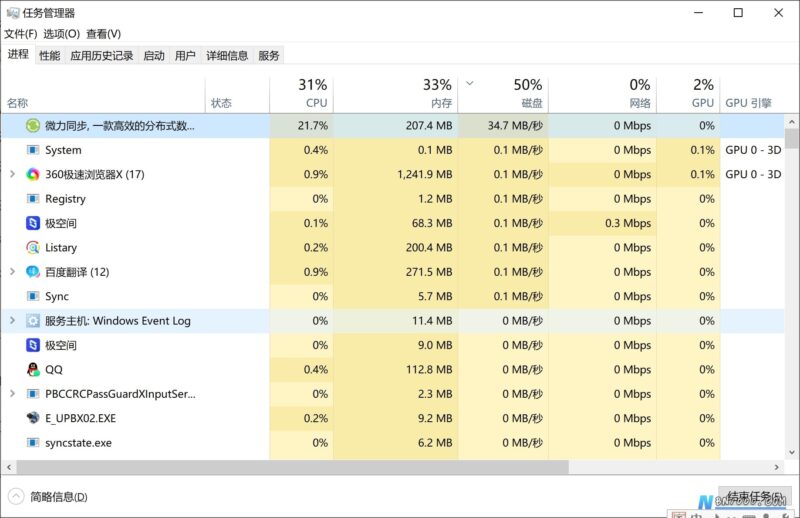Click the 21.7% CPU value
Viewport: 800px width, 518px height.
pos(313,126)
